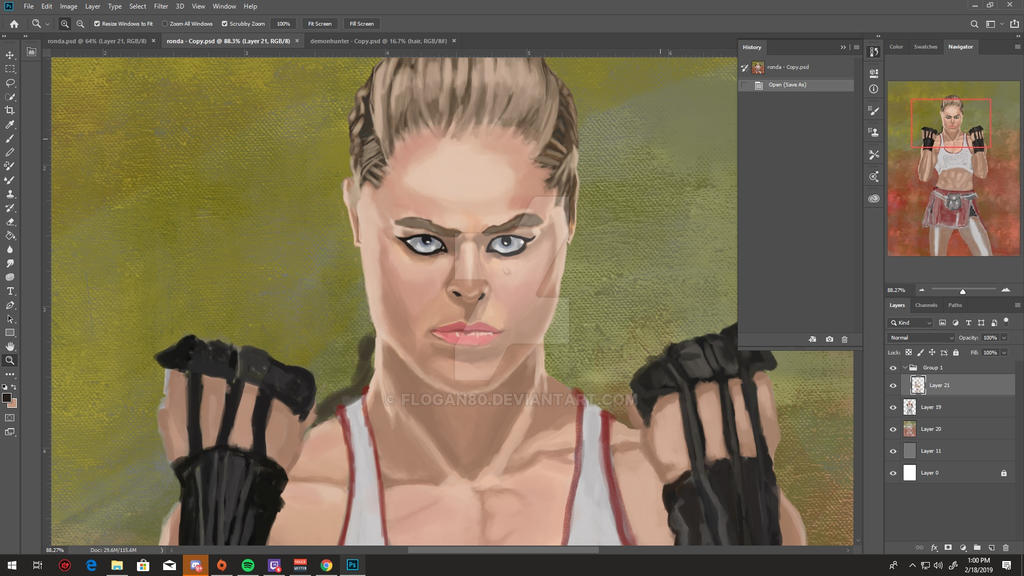Select the Type tool
1024x576 pixels.
(x=10, y=291)
